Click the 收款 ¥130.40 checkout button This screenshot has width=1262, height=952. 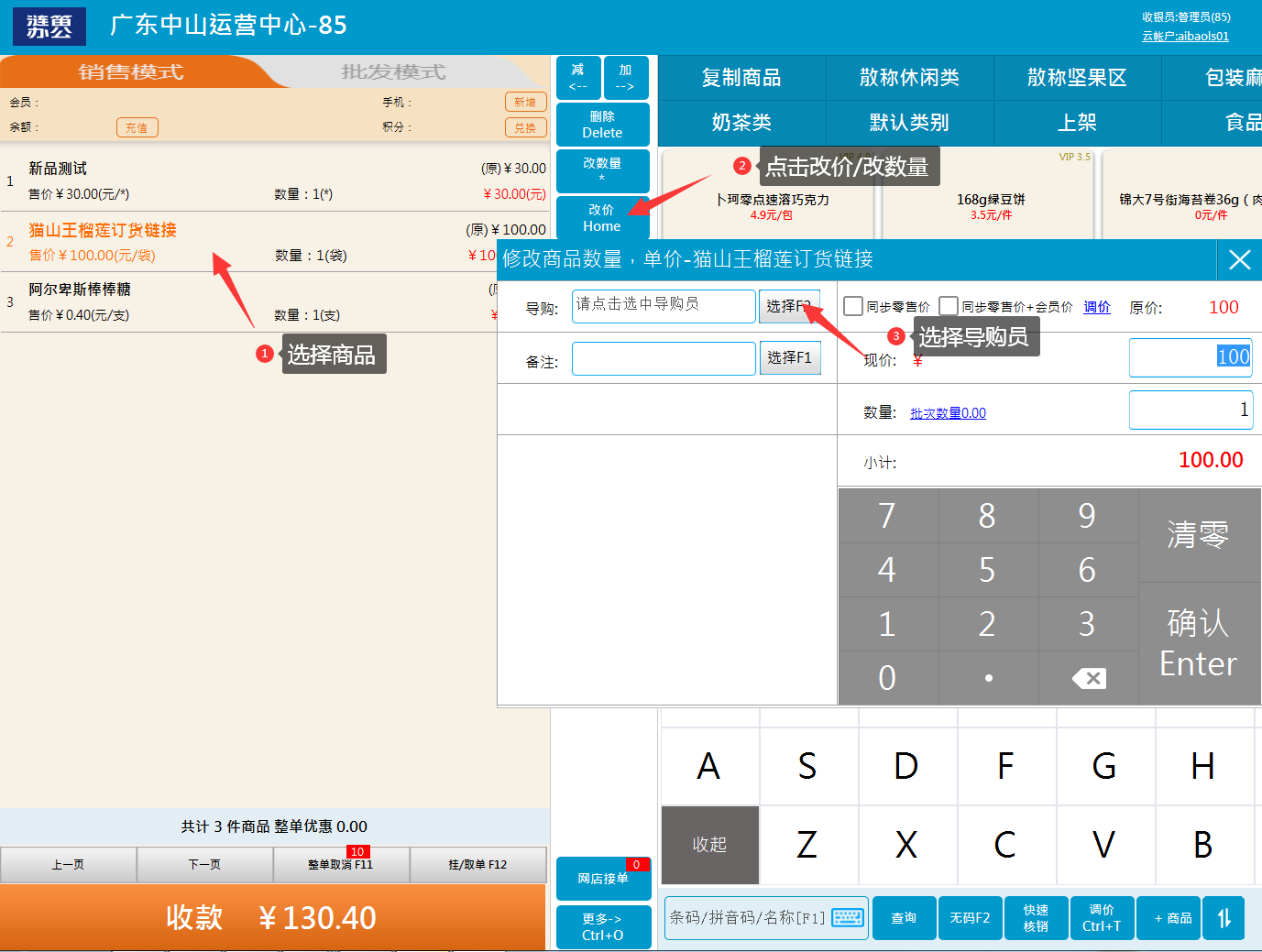coord(273,917)
